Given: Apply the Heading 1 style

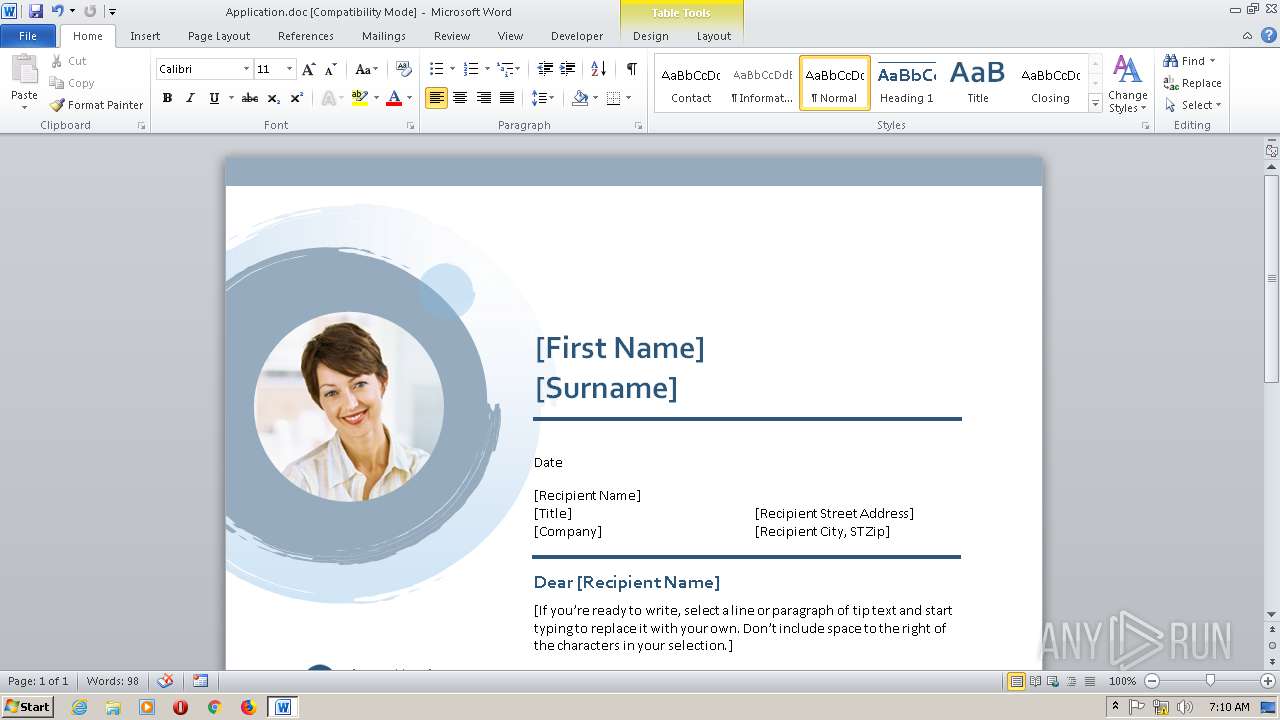Looking at the screenshot, I should pos(907,82).
